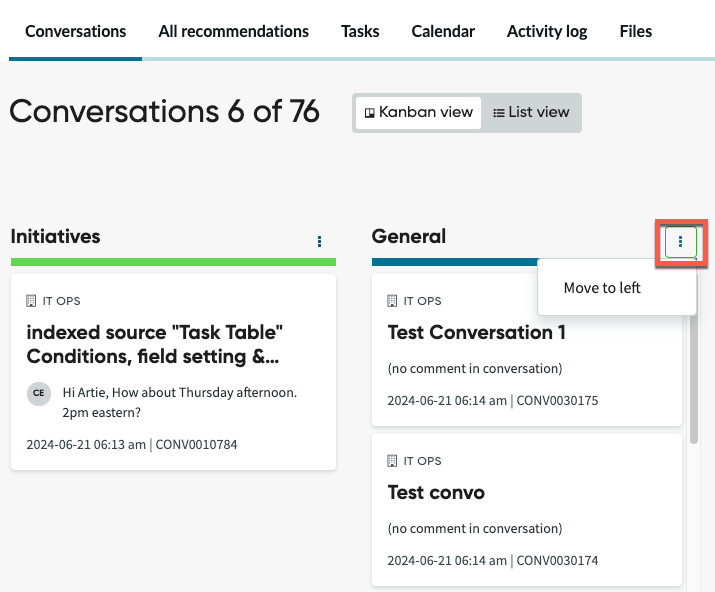The width and height of the screenshot is (715, 592).
Task: Open the Conversations tab
Action: tap(75, 31)
